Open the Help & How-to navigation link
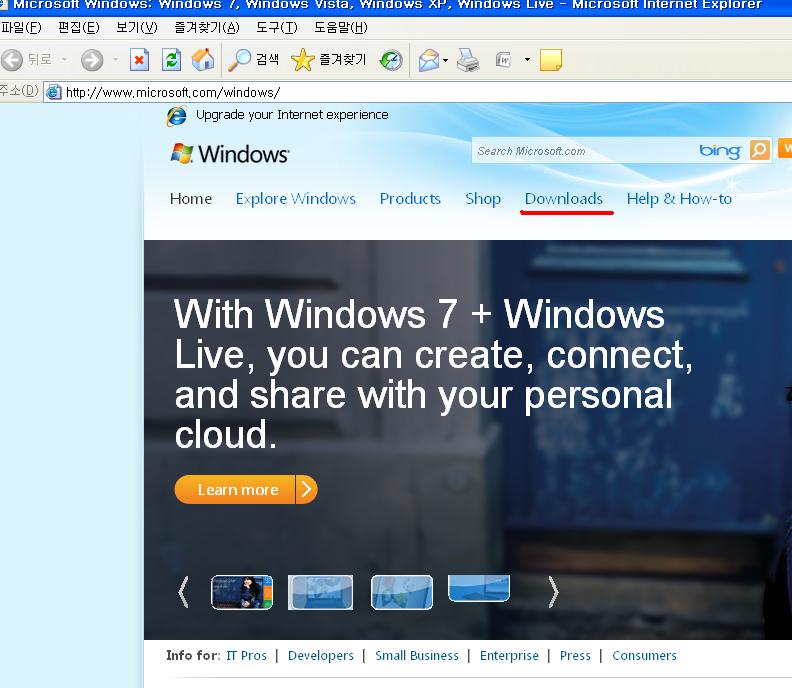Image resolution: width=792 pixels, height=688 pixels. pyautogui.click(x=679, y=199)
